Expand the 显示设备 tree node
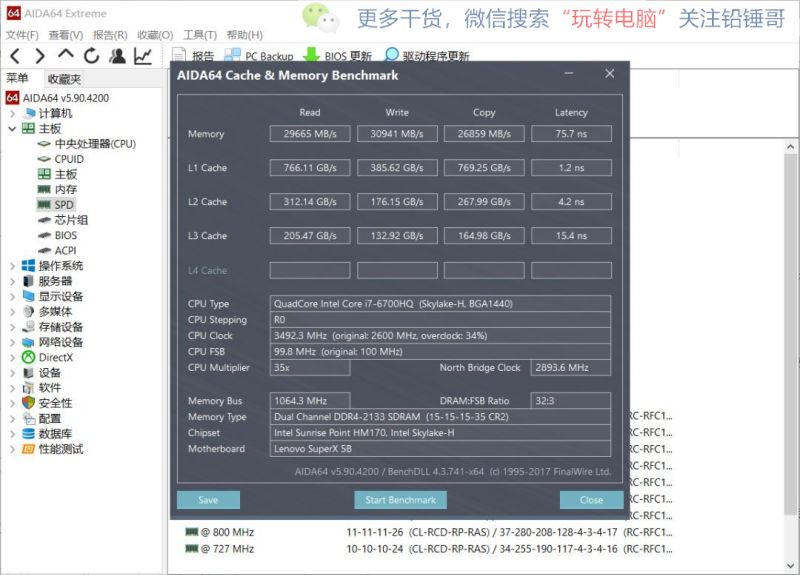800x575 pixels. 13,296
